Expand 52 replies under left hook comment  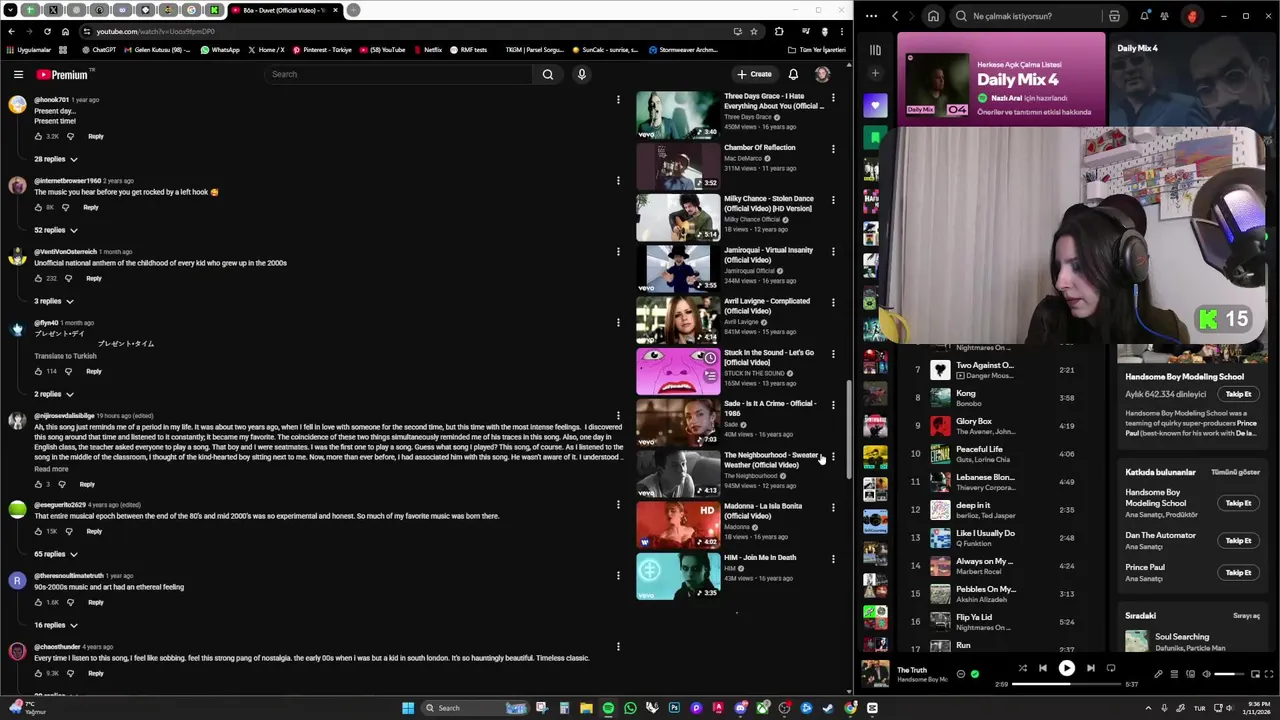click(56, 230)
